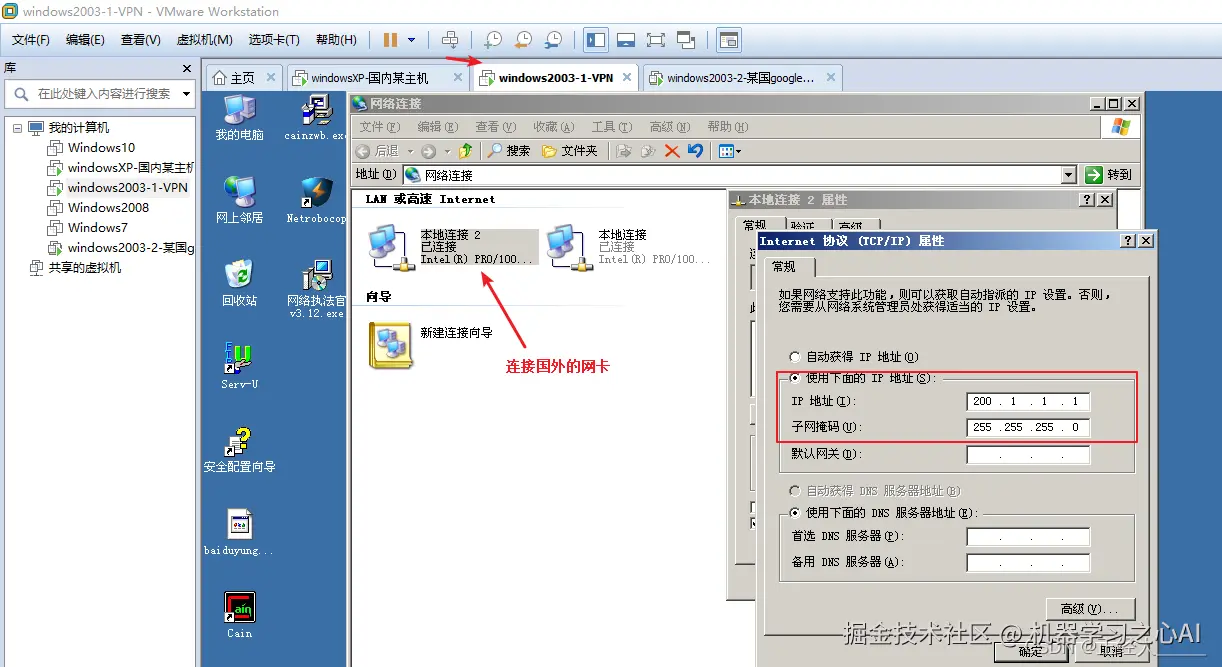
Task: Select the 安全配置向导 desktop icon
Action: pyautogui.click(x=239, y=450)
